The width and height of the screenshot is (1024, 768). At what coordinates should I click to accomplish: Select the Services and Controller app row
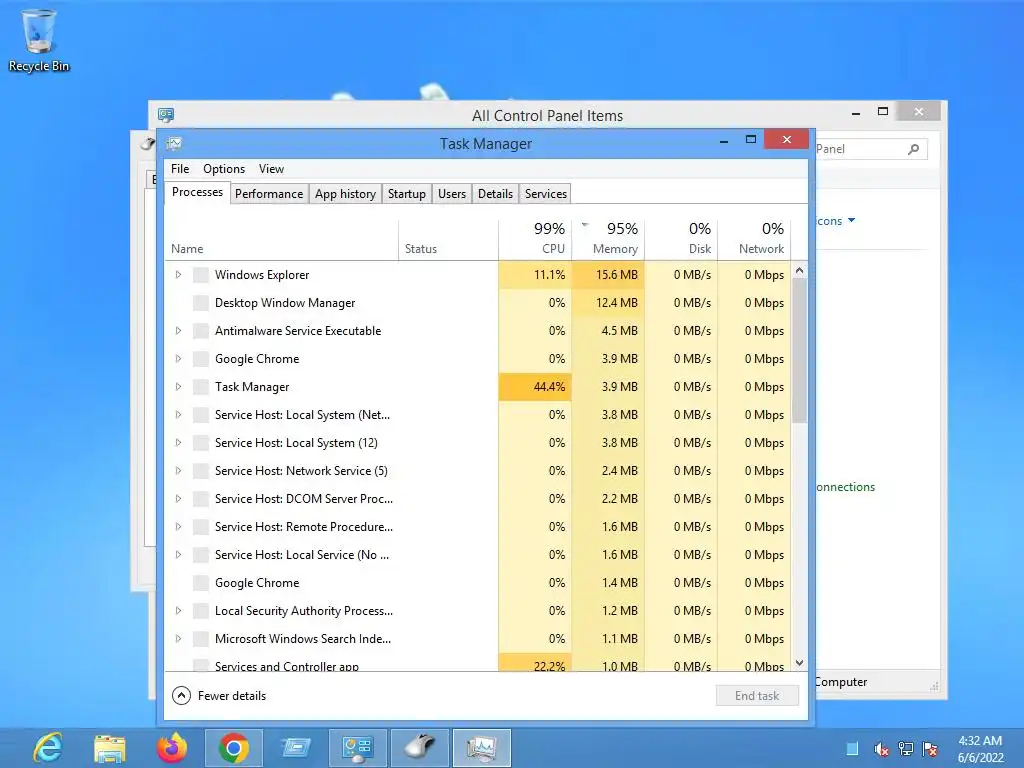(478, 664)
